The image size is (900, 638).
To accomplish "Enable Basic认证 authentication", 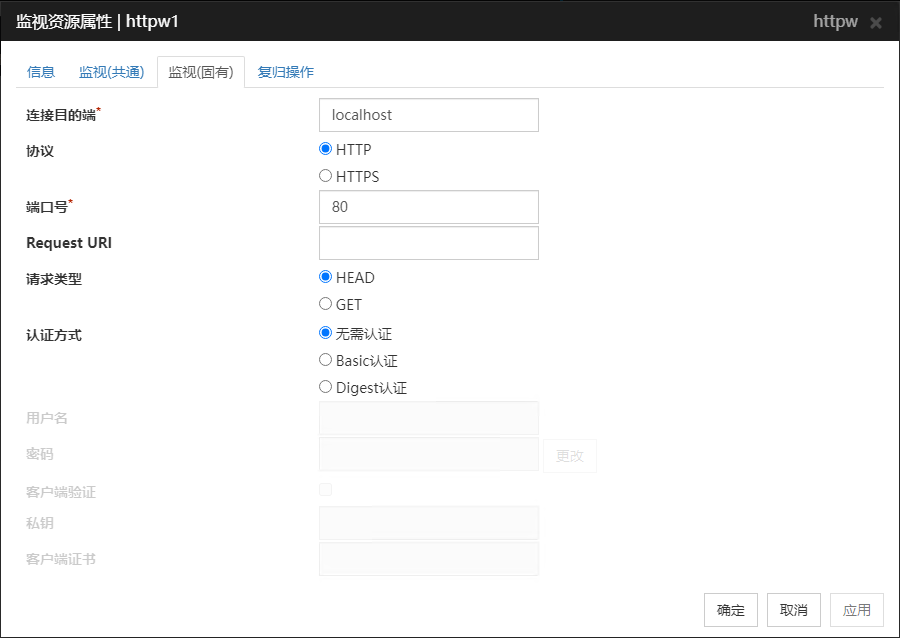I will tap(325, 360).
